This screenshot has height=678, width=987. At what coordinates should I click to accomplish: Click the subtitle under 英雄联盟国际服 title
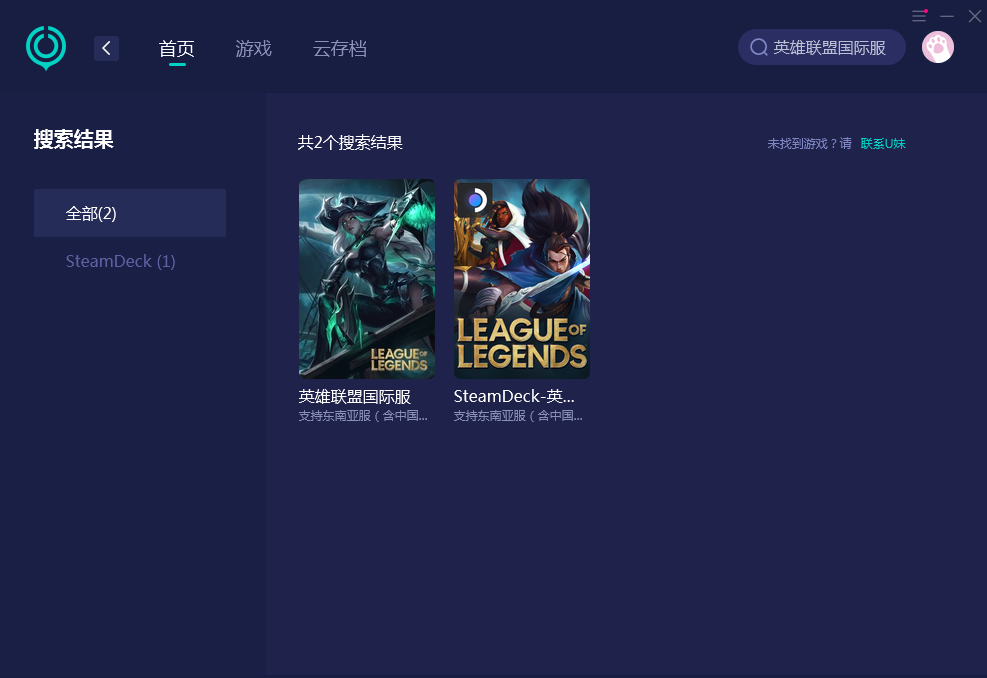363,416
